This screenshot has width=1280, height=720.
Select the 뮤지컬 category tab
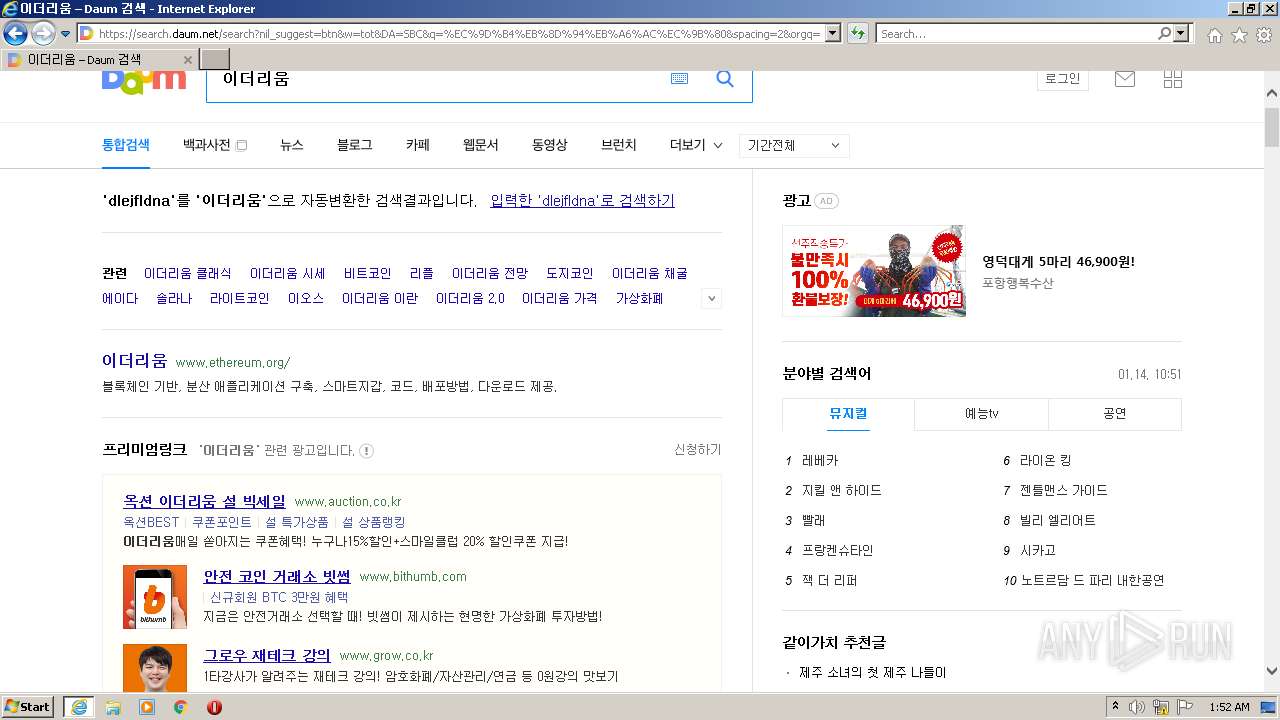coord(848,414)
